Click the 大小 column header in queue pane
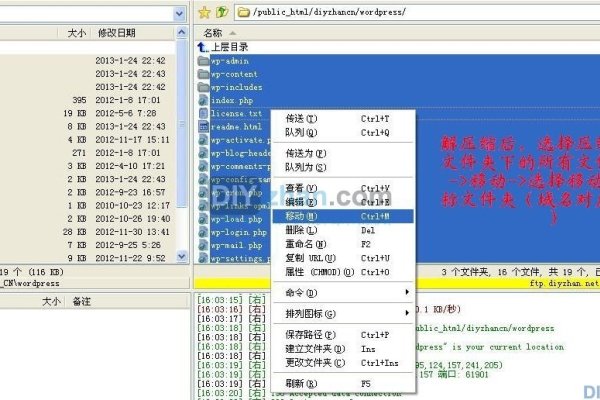Viewport: 600px width, 400px height. (51, 302)
